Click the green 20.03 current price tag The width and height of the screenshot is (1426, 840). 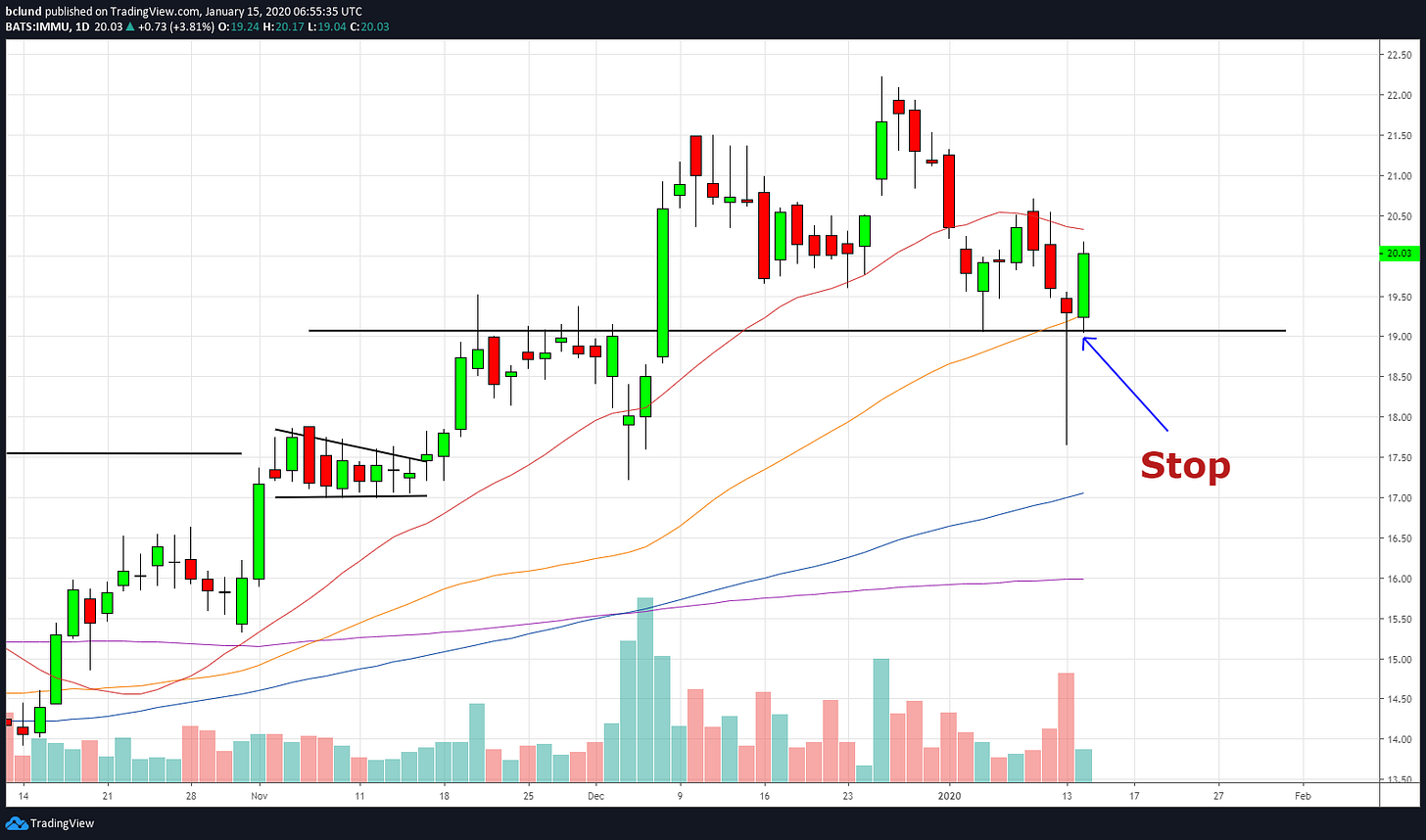tap(1397, 254)
